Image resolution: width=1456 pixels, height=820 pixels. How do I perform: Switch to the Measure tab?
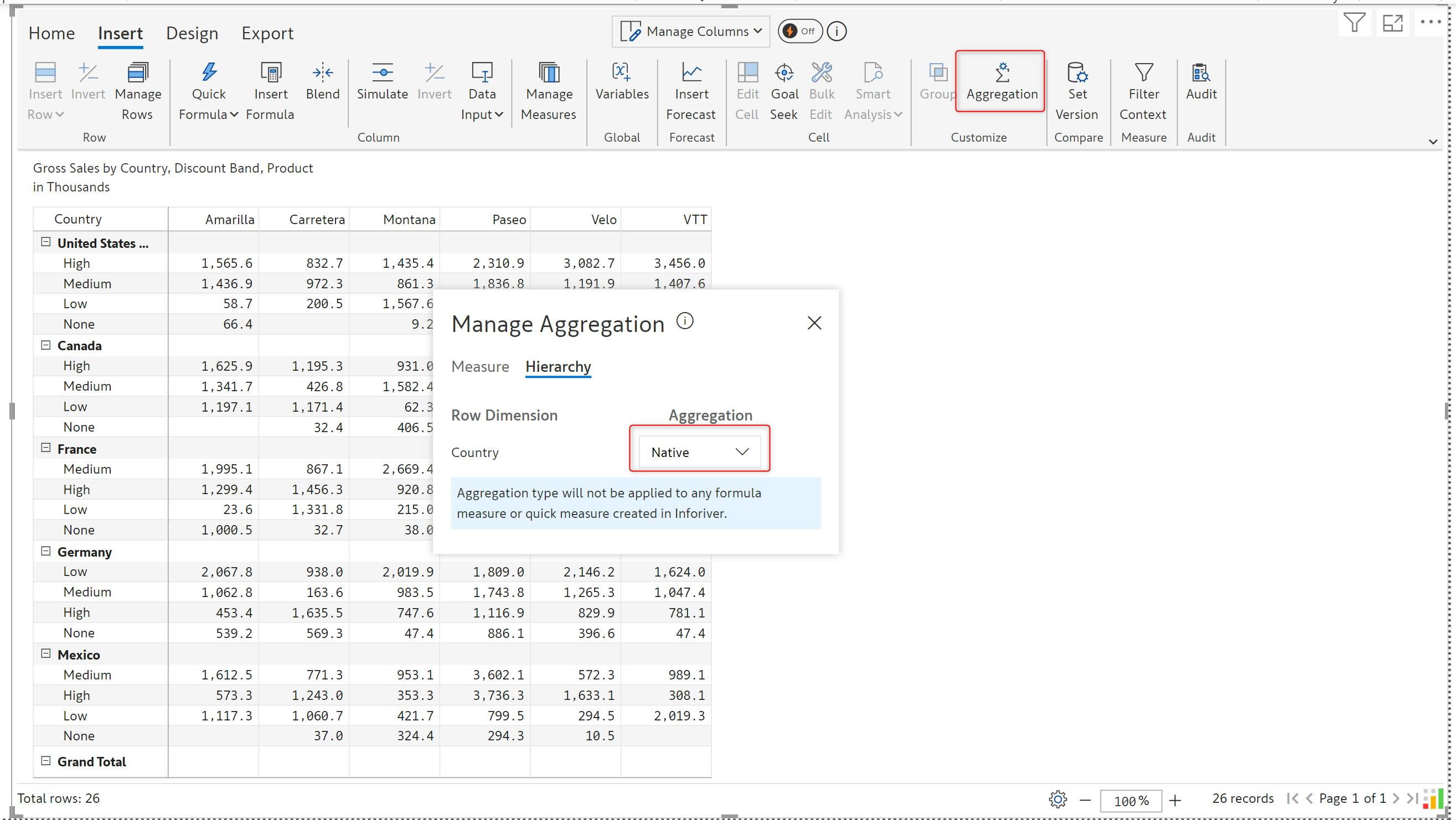(x=480, y=366)
